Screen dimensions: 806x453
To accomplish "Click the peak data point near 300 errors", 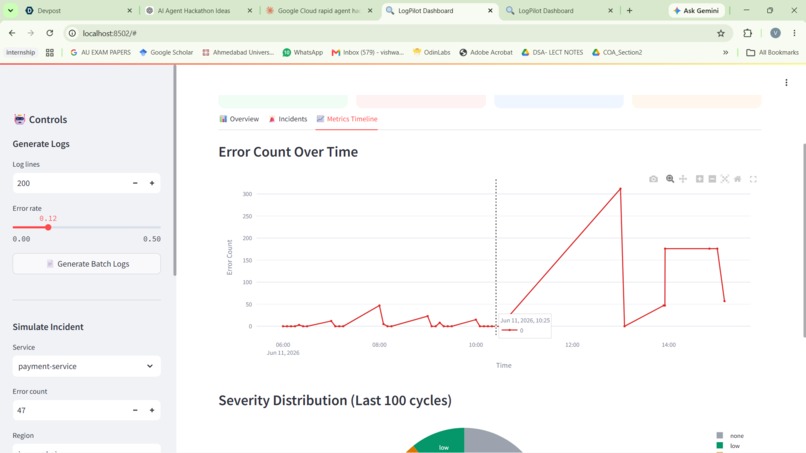I will [x=620, y=189].
